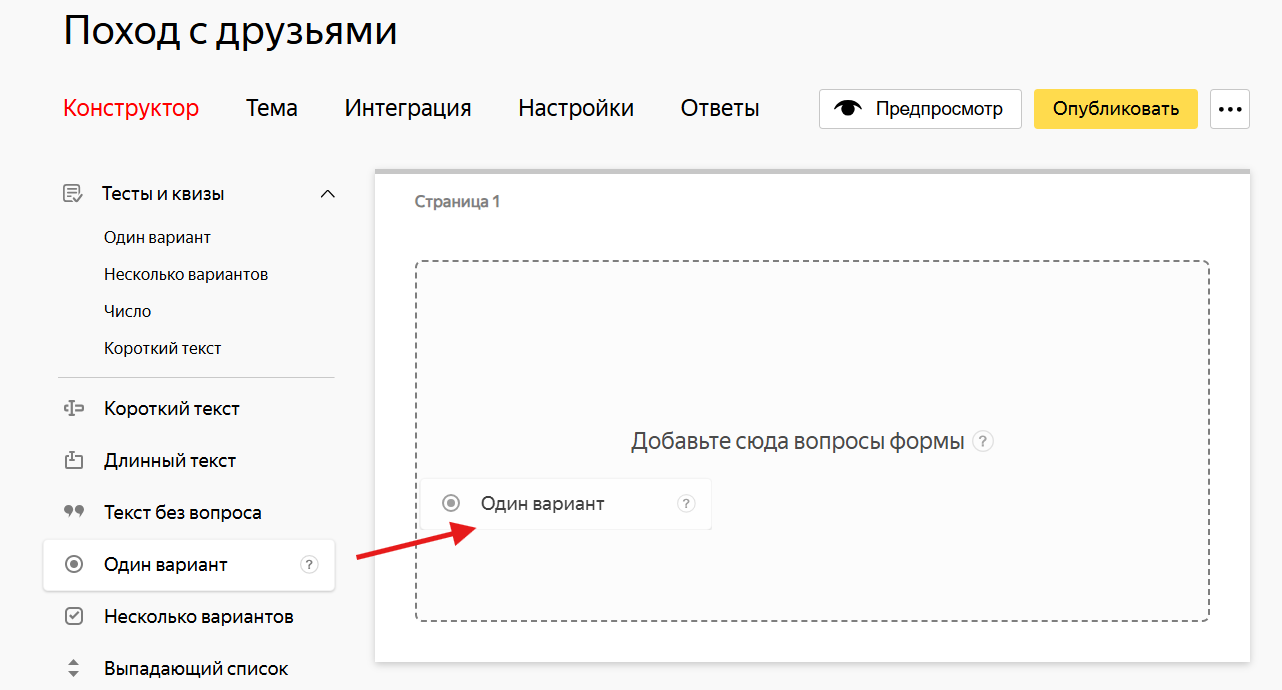
Task: Open help icon next to sidebar Один вариант
Action: point(309,564)
